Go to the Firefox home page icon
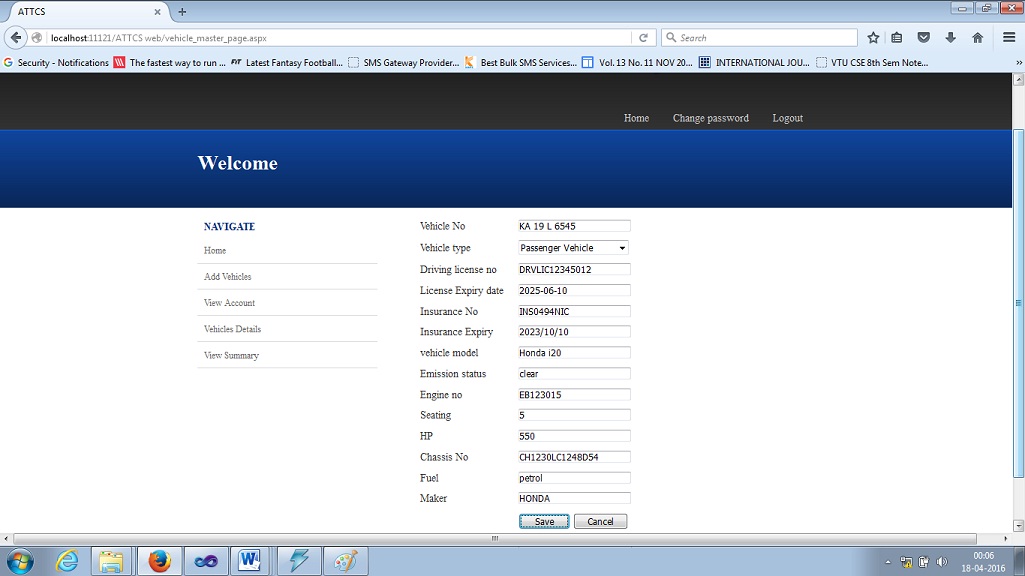 click(x=977, y=38)
